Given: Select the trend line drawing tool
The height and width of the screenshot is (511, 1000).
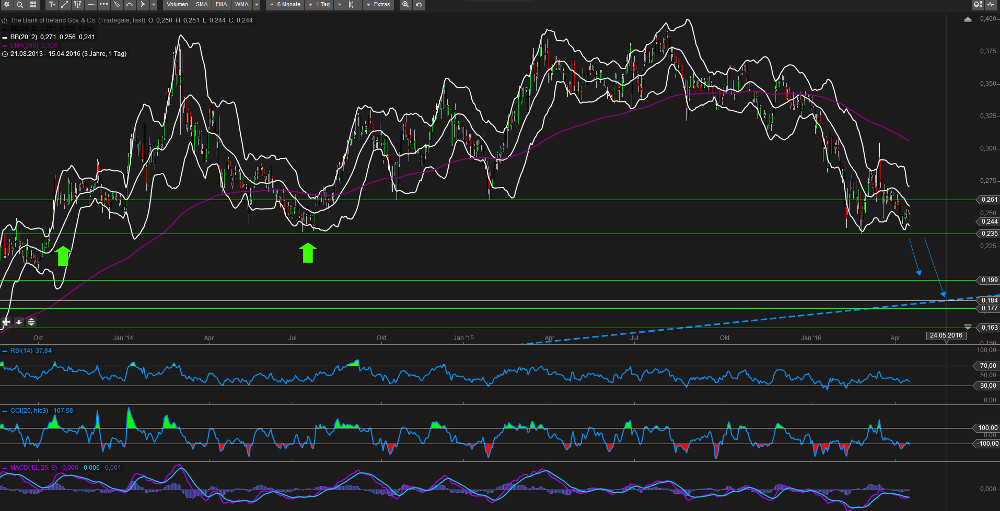Looking at the screenshot, I should tap(65, 5).
